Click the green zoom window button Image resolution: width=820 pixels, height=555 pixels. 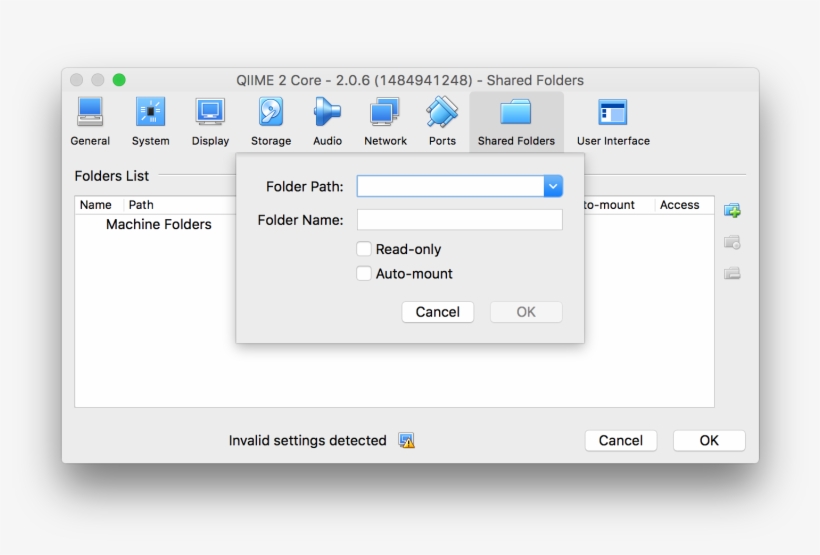[x=119, y=80]
